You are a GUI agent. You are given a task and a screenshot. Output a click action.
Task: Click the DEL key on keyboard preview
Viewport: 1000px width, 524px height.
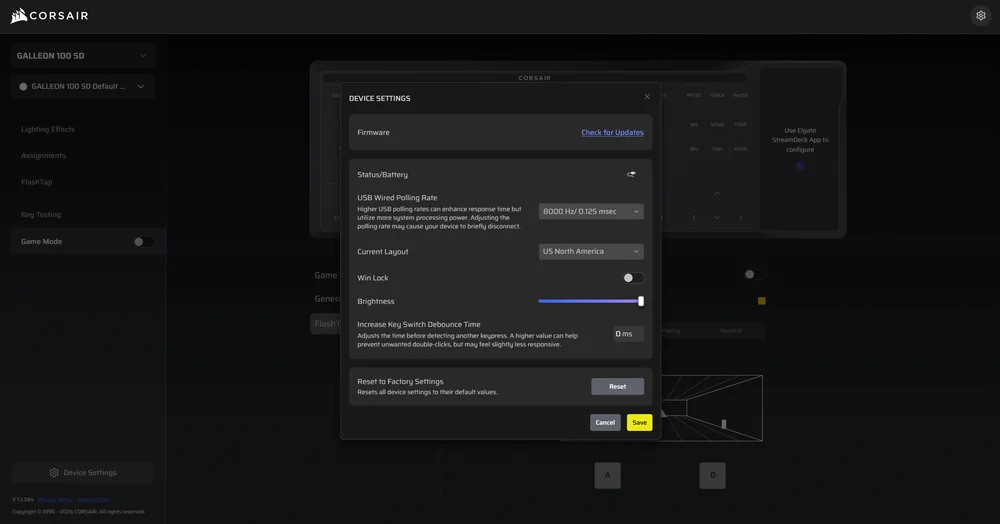(x=694, y=149)
